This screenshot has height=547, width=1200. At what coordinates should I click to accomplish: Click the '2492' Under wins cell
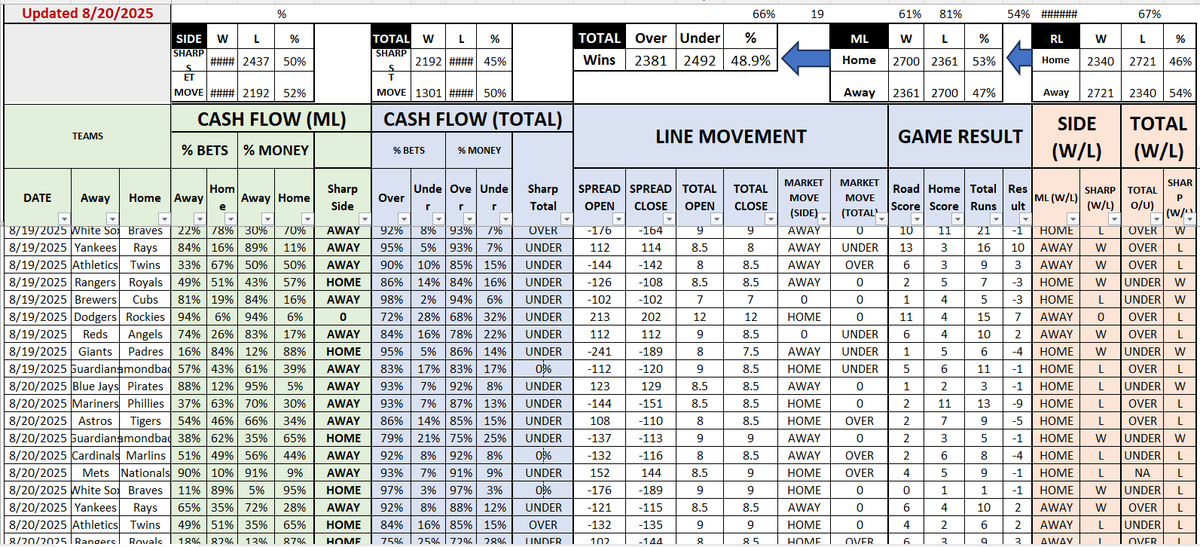click(x=700, y=61)
